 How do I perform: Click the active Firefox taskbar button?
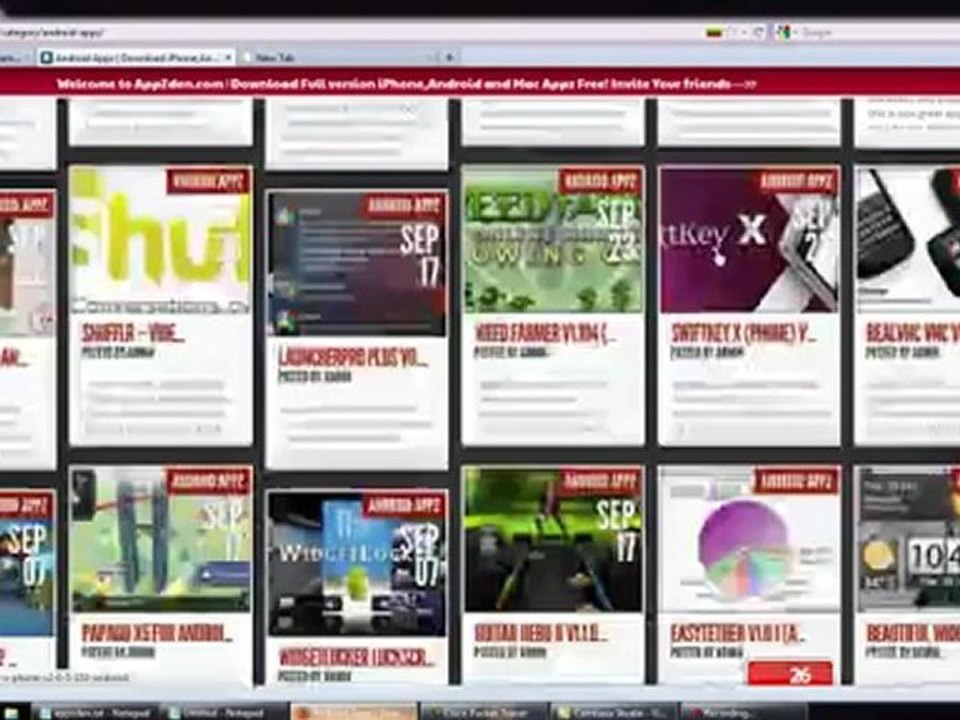coord(353,713)
